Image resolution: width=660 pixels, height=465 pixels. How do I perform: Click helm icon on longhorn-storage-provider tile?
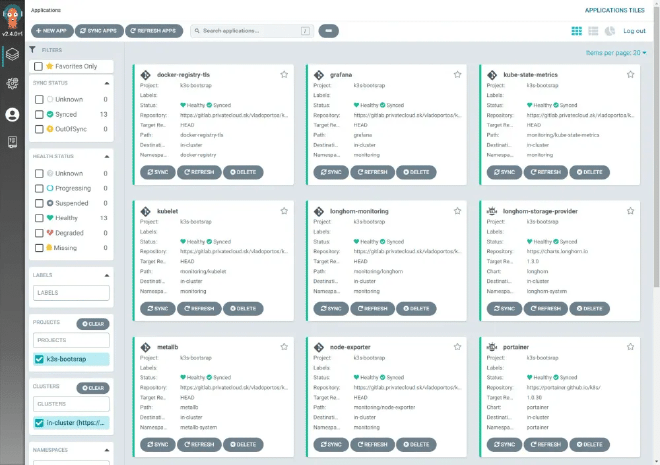(492, 211)
